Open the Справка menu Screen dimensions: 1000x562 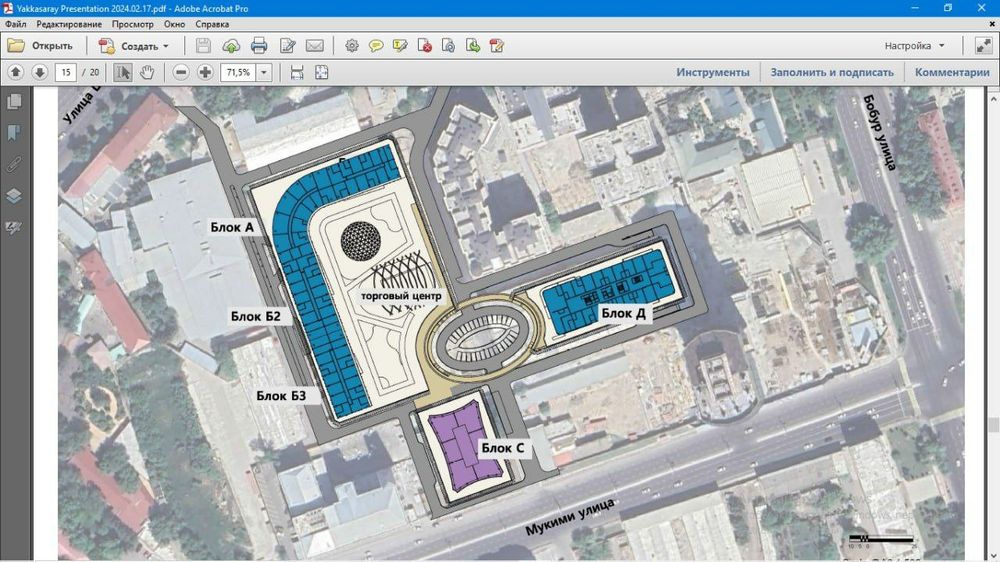(212, 24)
